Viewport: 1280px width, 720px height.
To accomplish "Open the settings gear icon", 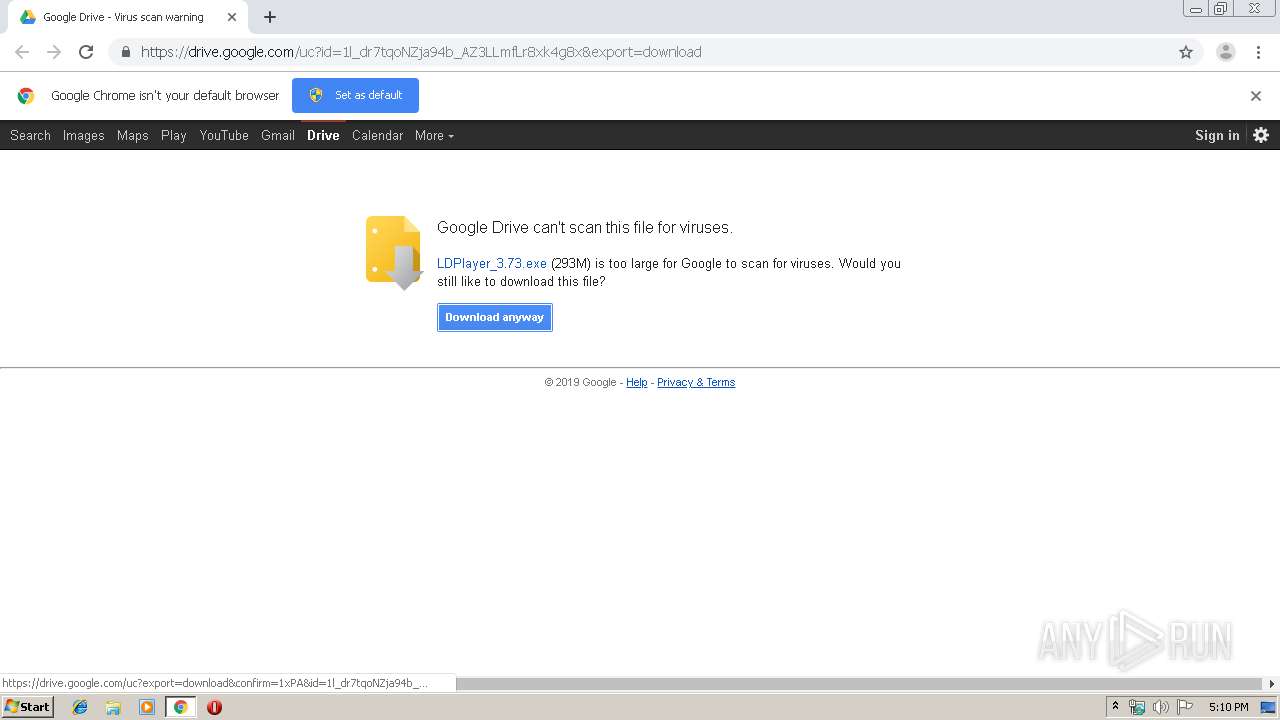I will (1261, 135).
